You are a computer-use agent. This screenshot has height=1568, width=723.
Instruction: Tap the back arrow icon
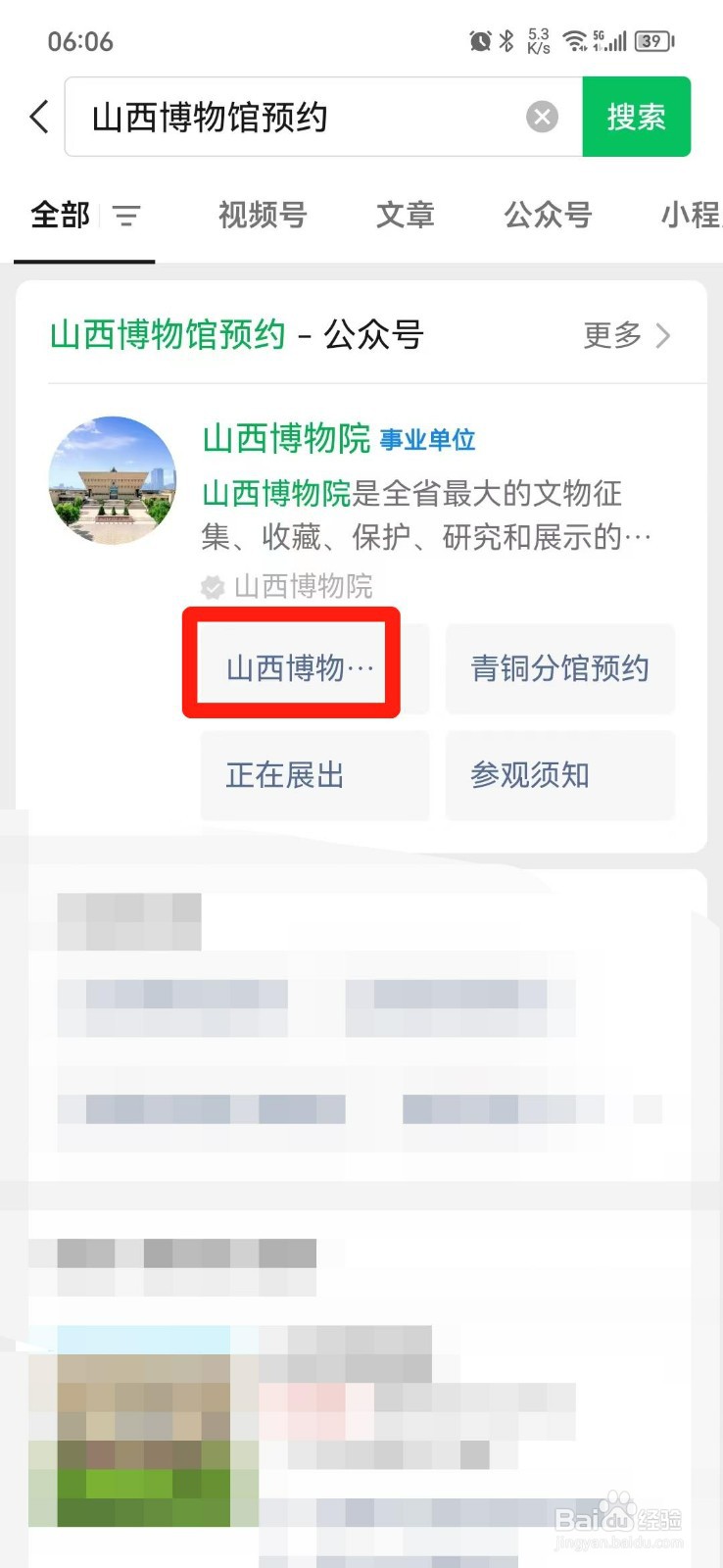(x=39, y=118)
